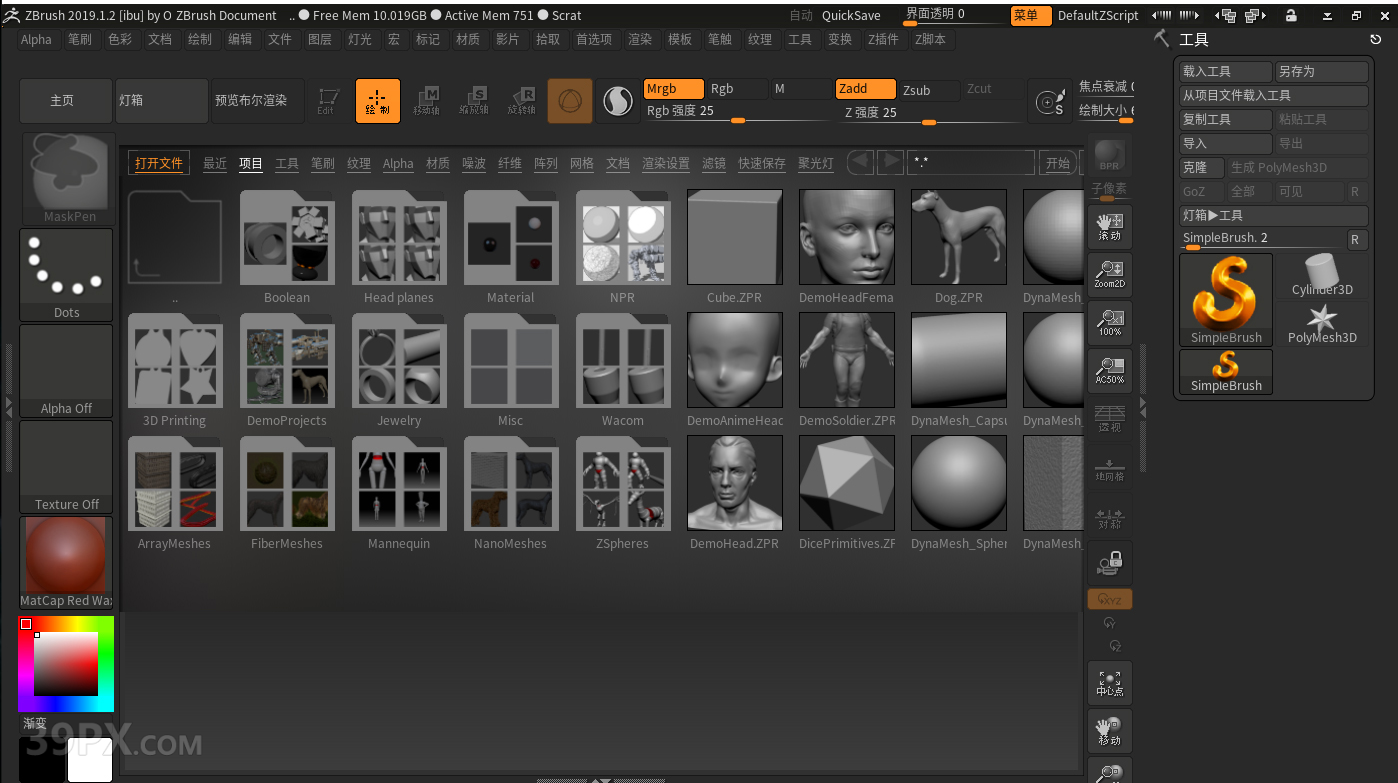This screenshot has width=1398, height=783.
Task: Select the Scale gizmo (缩放轴) button
Action: point(474,101)
